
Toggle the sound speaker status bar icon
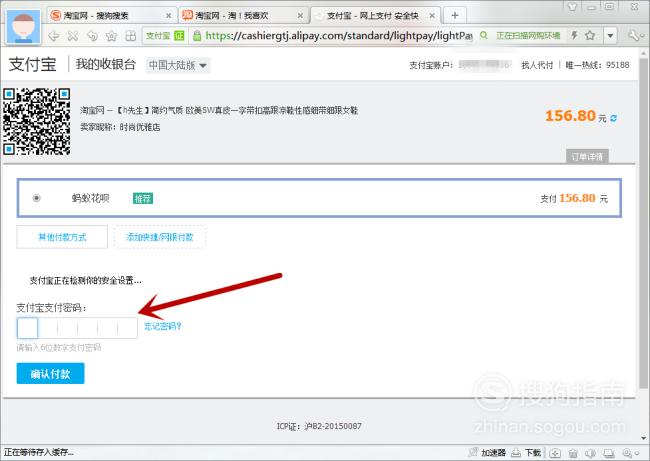tap(590, 453)
